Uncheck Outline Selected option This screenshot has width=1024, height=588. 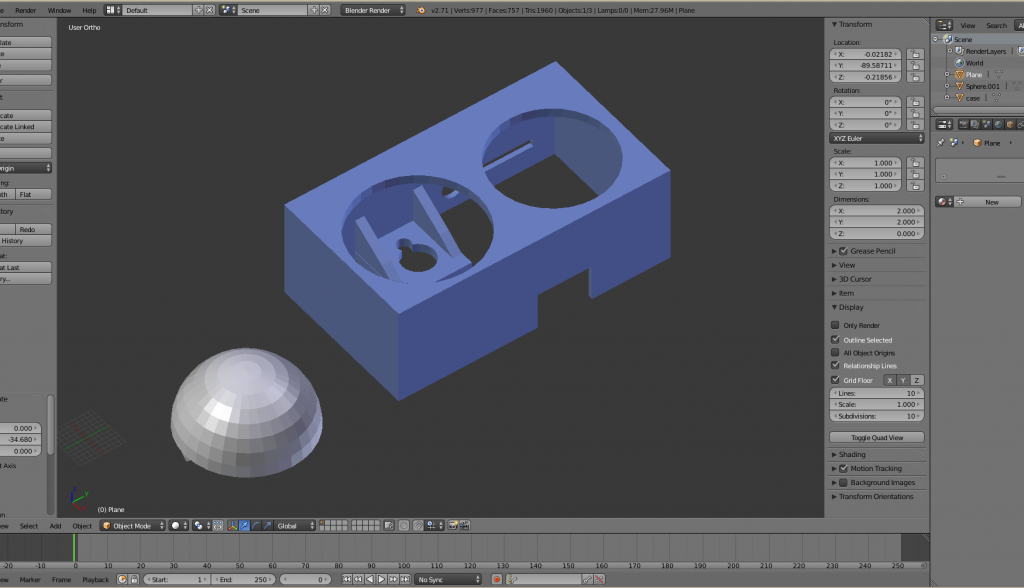(x=835, y=340)
